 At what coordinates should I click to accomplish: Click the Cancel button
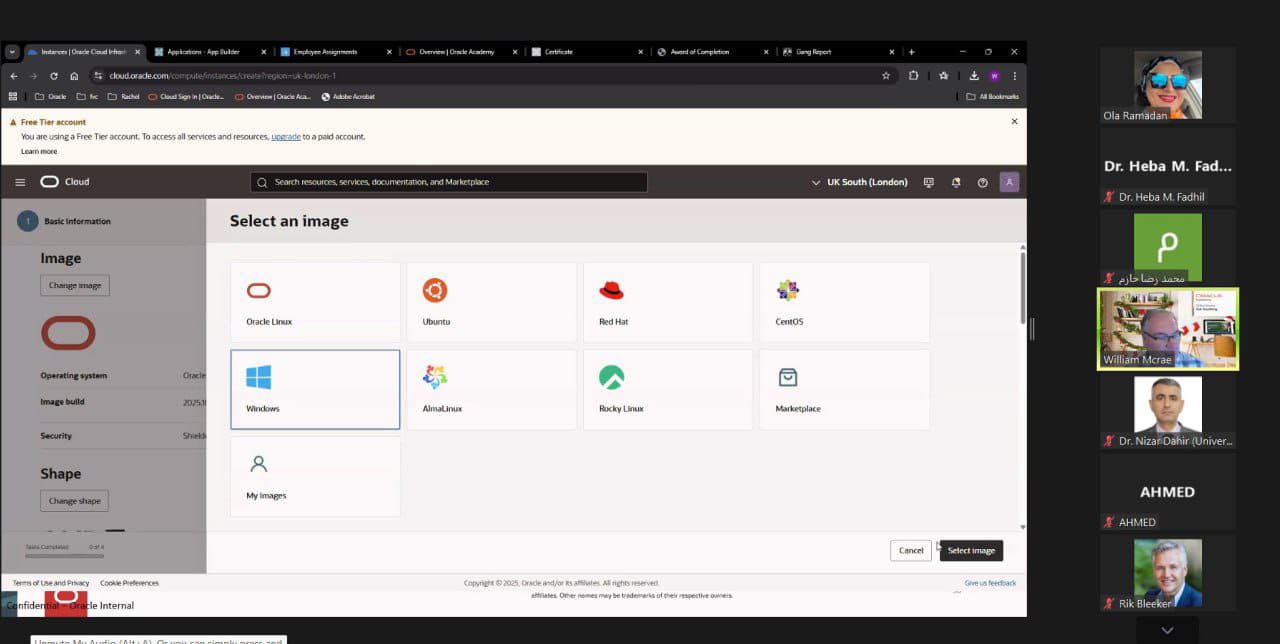911,550
